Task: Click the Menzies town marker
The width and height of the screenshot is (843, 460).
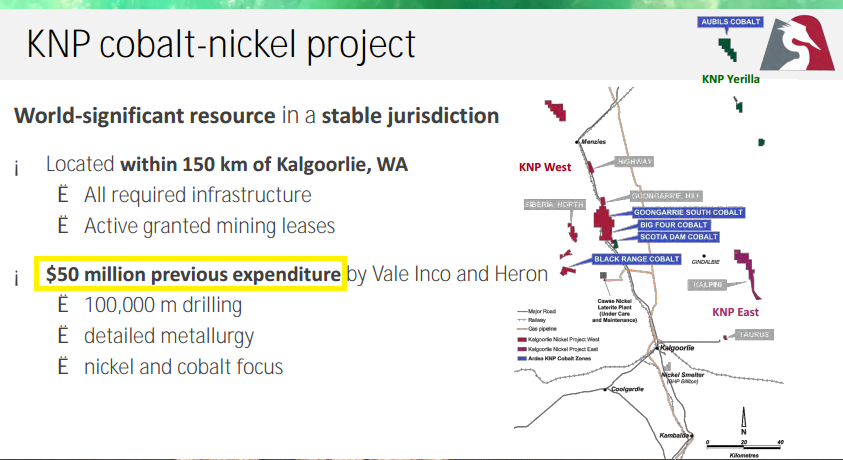Action: point(577,142)
